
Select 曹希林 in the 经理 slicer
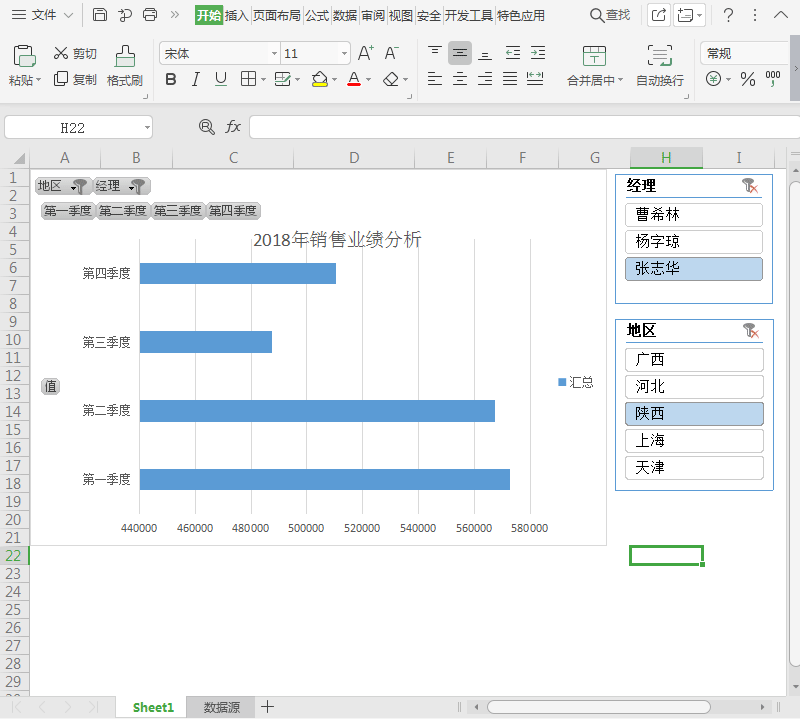[x=694, y=215]
